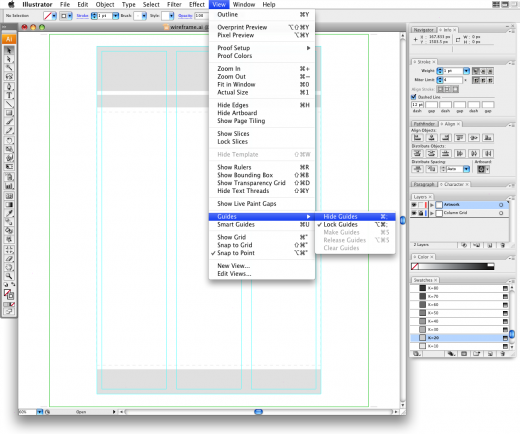The width and height of the screenshot is (520, 434).
Task: Toggle visibility eye of Column Grid layer
Action: pyautogui.click(x=414, y=213)
